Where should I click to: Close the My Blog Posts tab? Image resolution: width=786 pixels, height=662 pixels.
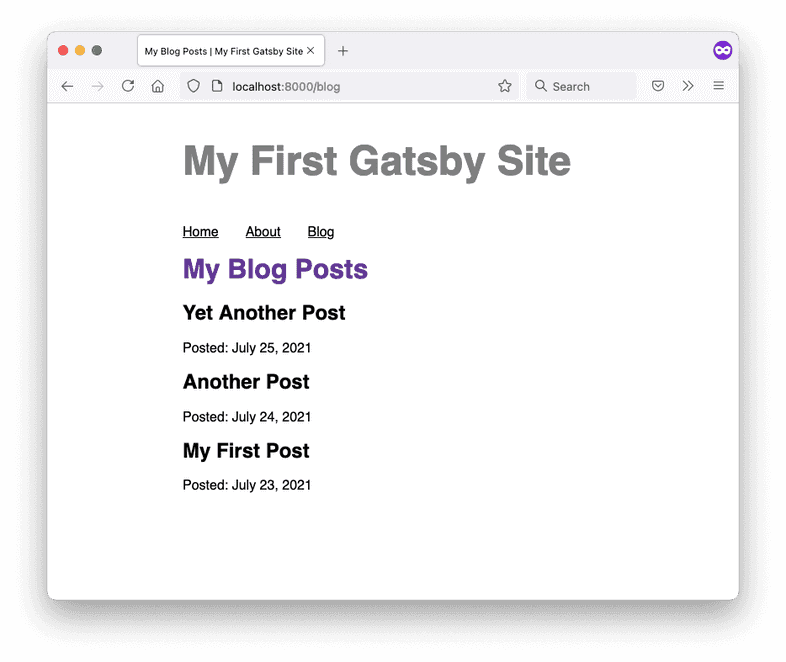coord(311,51)
